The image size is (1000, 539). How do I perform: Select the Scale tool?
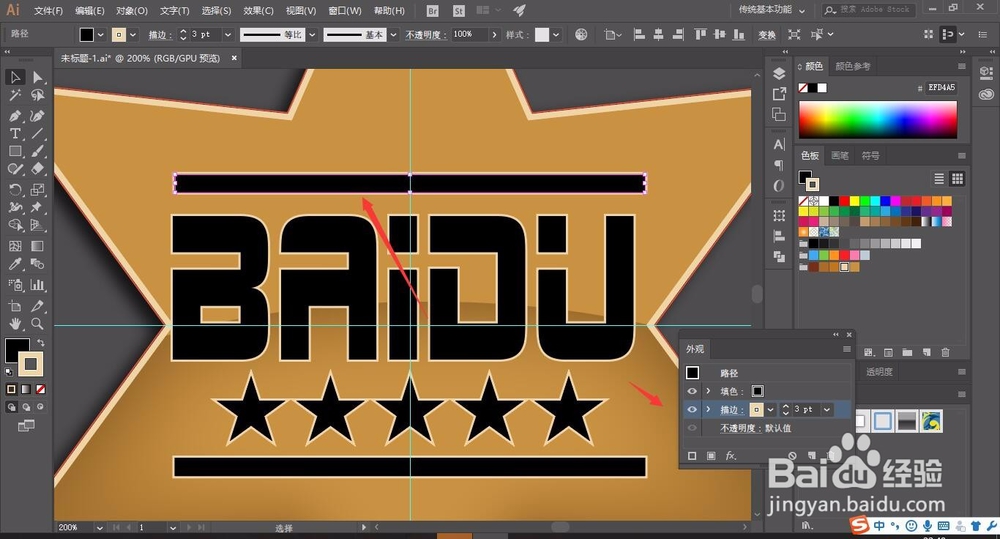point(38,189)
